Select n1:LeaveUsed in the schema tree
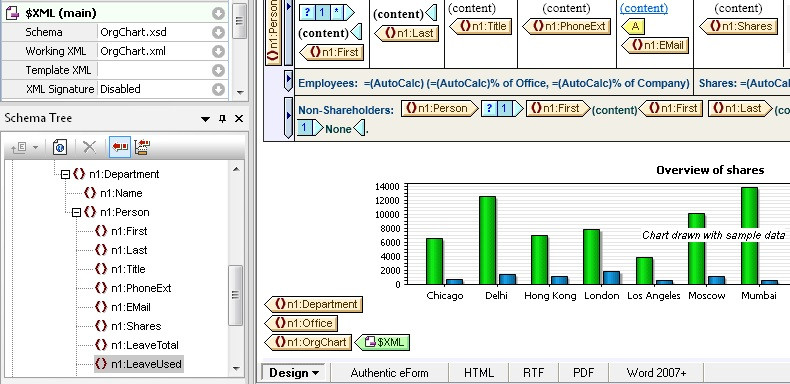The height and width of the screenshot is (384, 790). [x=139, y=364]
